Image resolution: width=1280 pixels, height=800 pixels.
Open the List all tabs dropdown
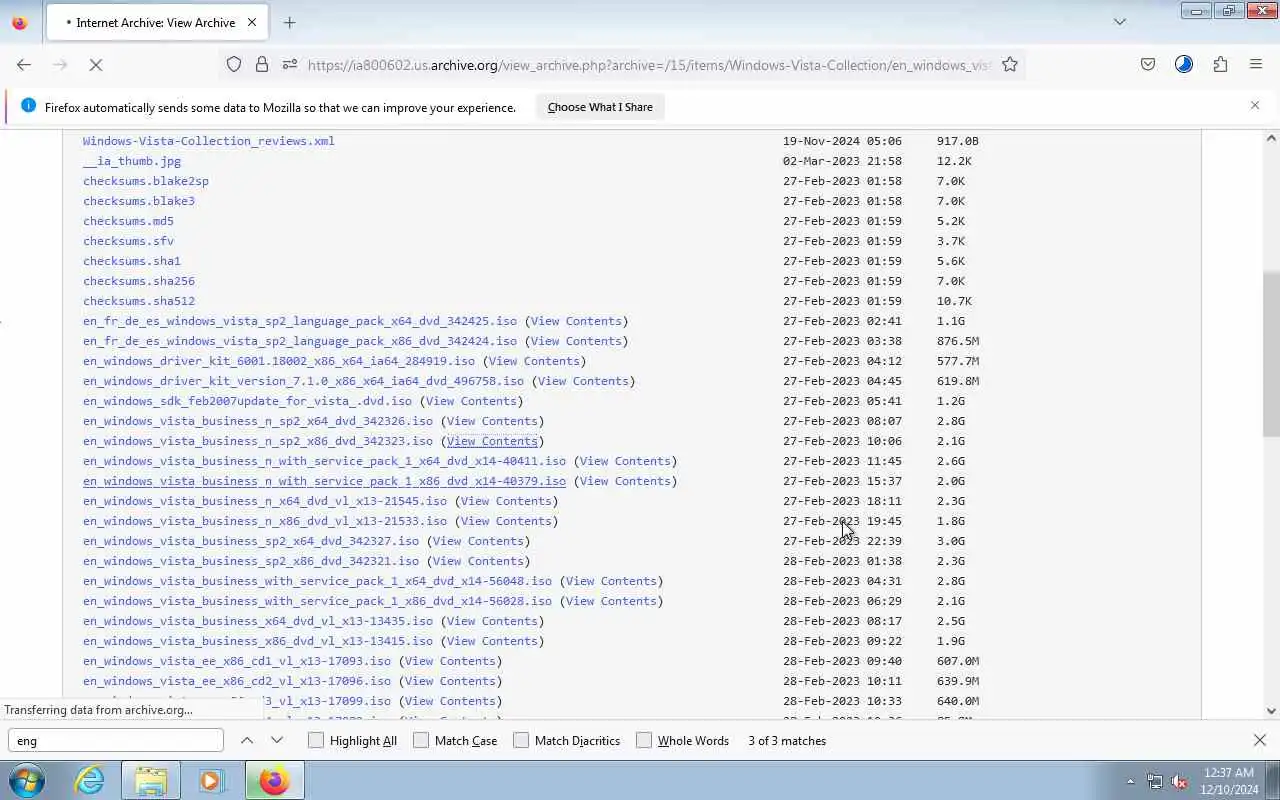click(1120, 22)
